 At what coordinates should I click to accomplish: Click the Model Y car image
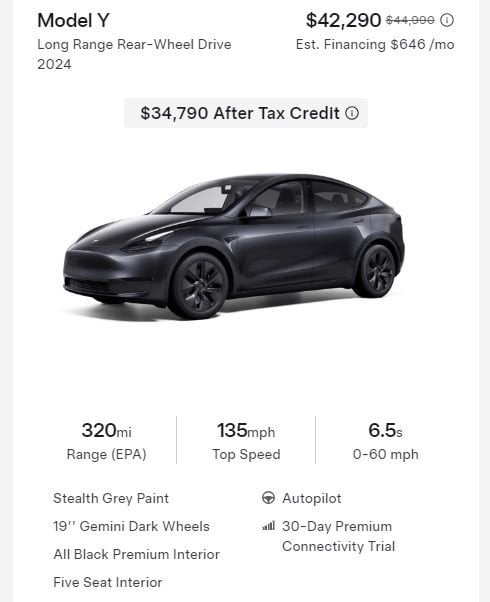click(233, 246)
